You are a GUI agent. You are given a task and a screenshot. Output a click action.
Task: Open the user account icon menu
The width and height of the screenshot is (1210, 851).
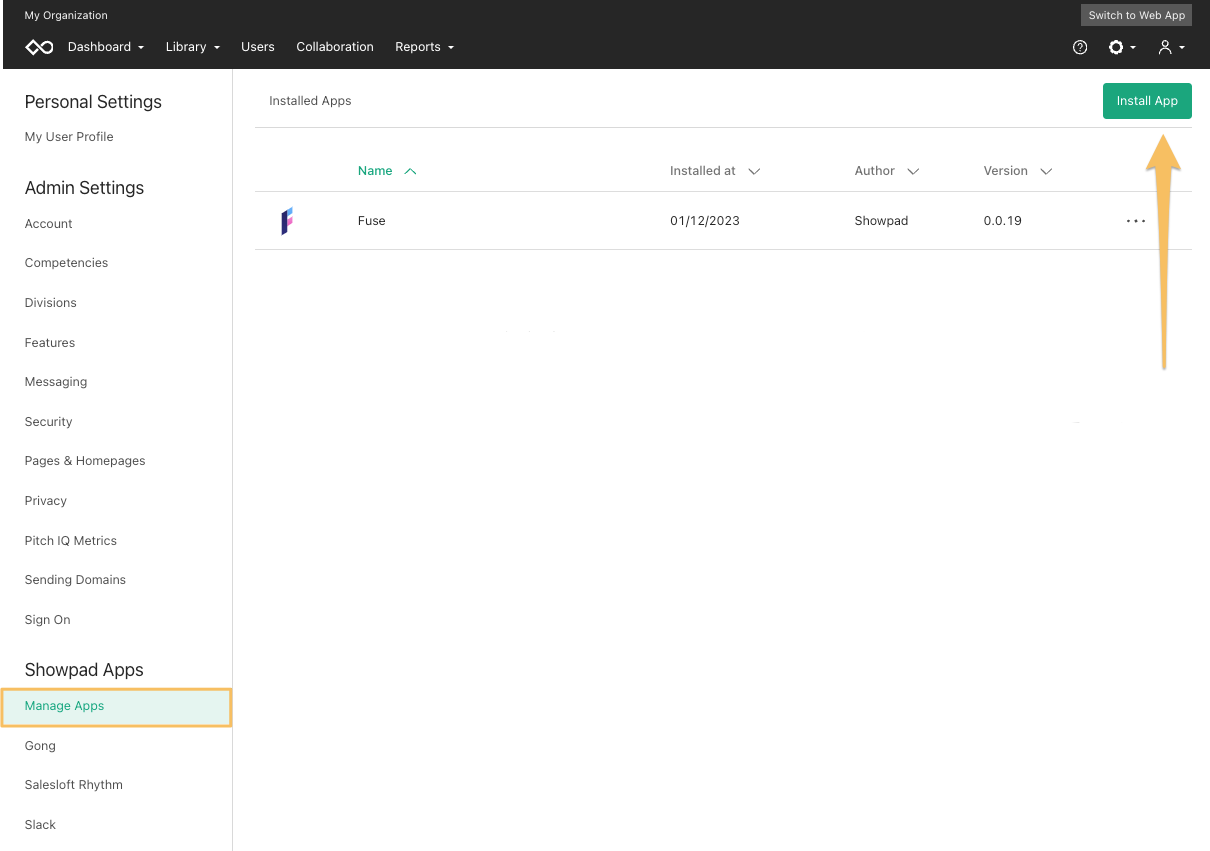(x=1171, y=47)
